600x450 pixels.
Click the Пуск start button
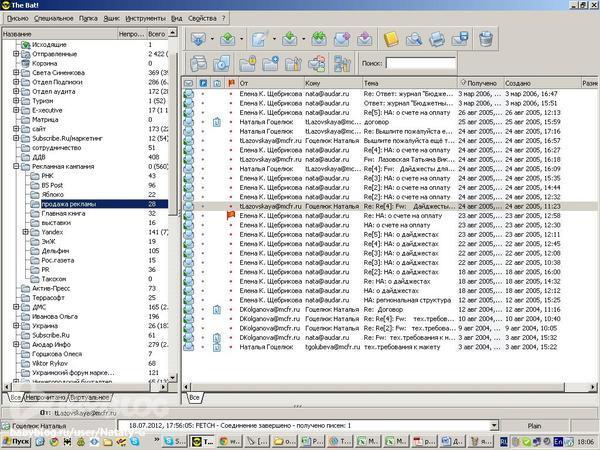(x=16, y=442)
